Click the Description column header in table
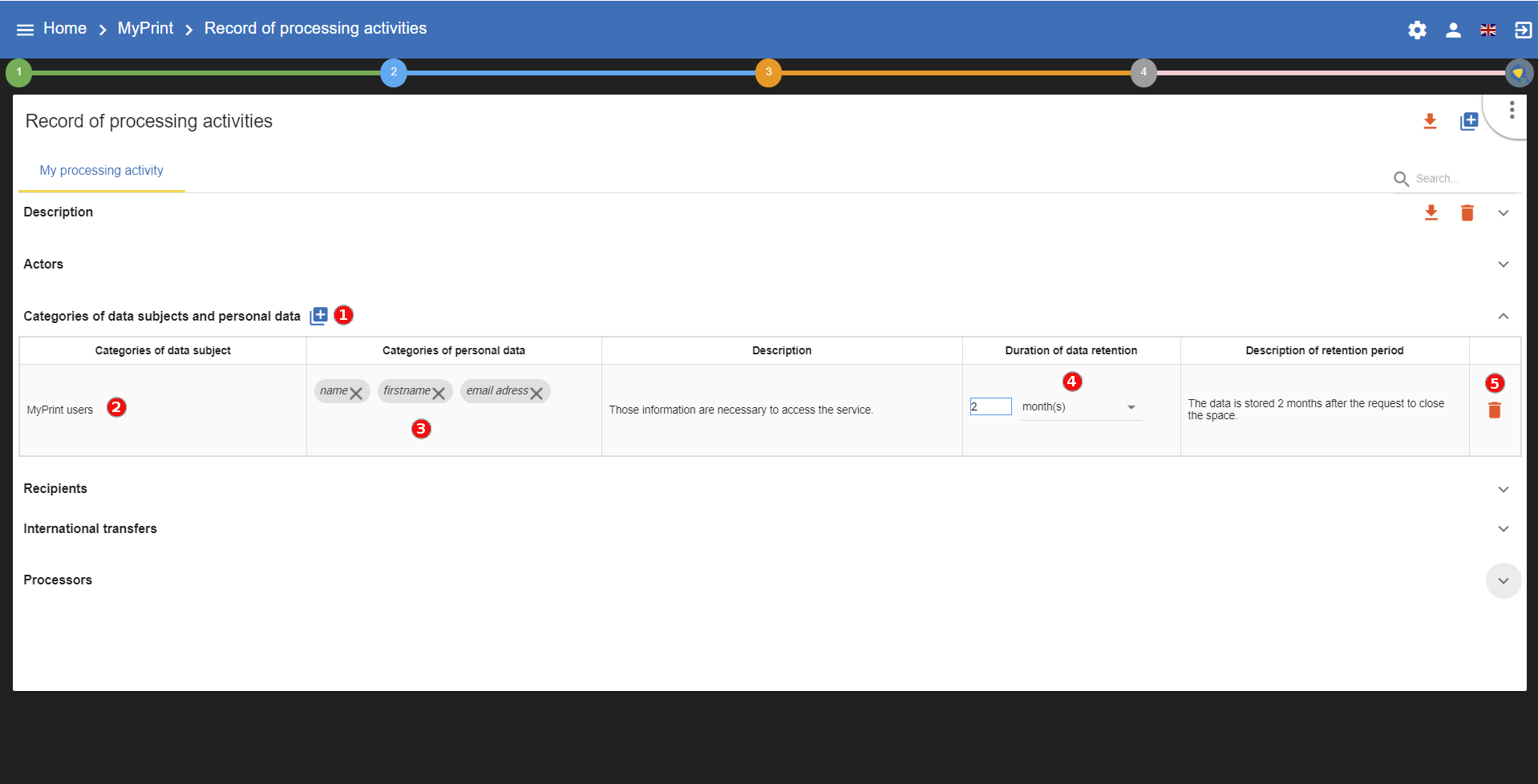The height and width of the screenshot is (784, 1538). point(782,351)
